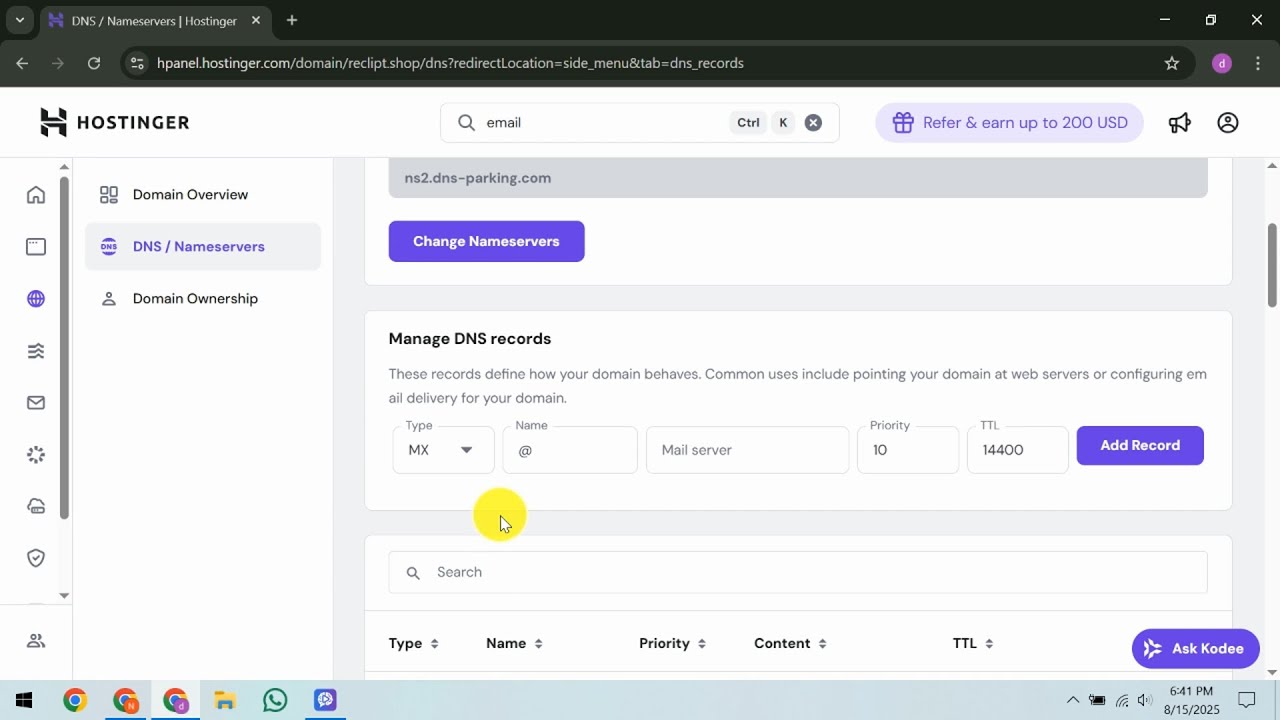Open the announcements megaphone icon
1280x720 pixels.
click(x=1180, y=122)
